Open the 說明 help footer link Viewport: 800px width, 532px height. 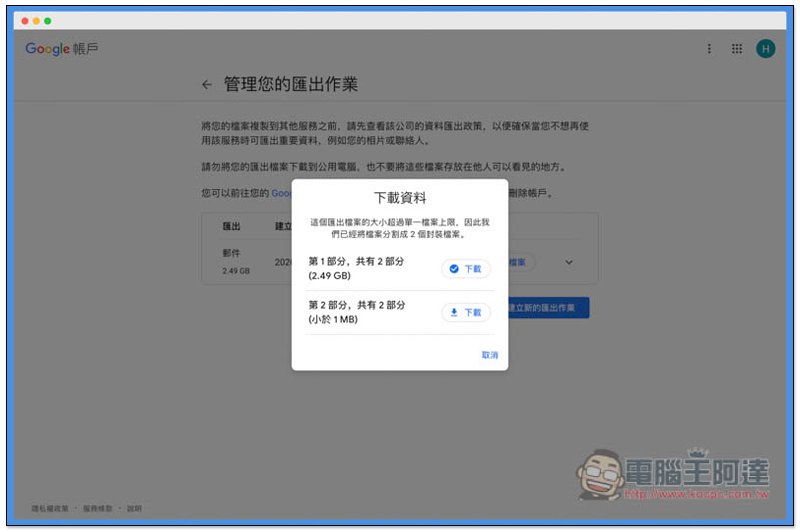click(134, 509)
